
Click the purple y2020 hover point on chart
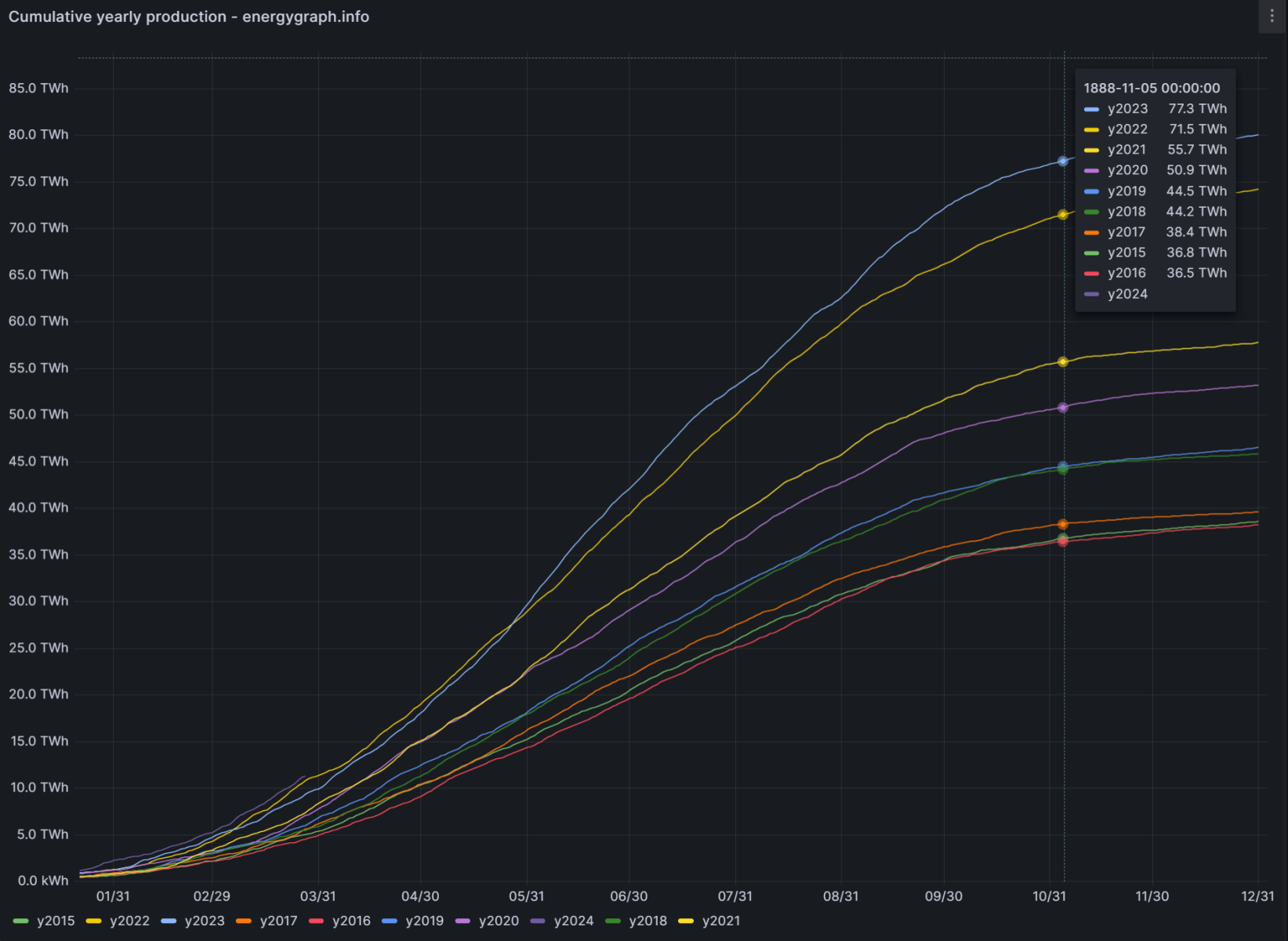(1063, 408)
